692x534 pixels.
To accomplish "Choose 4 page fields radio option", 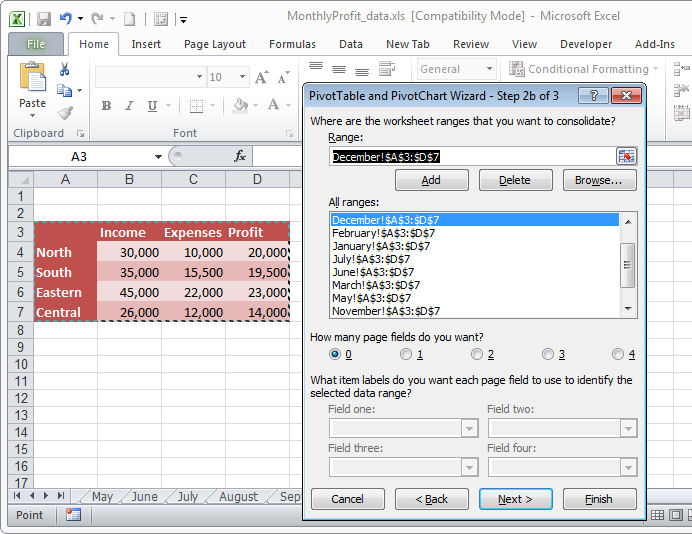I will coord(618,354).
